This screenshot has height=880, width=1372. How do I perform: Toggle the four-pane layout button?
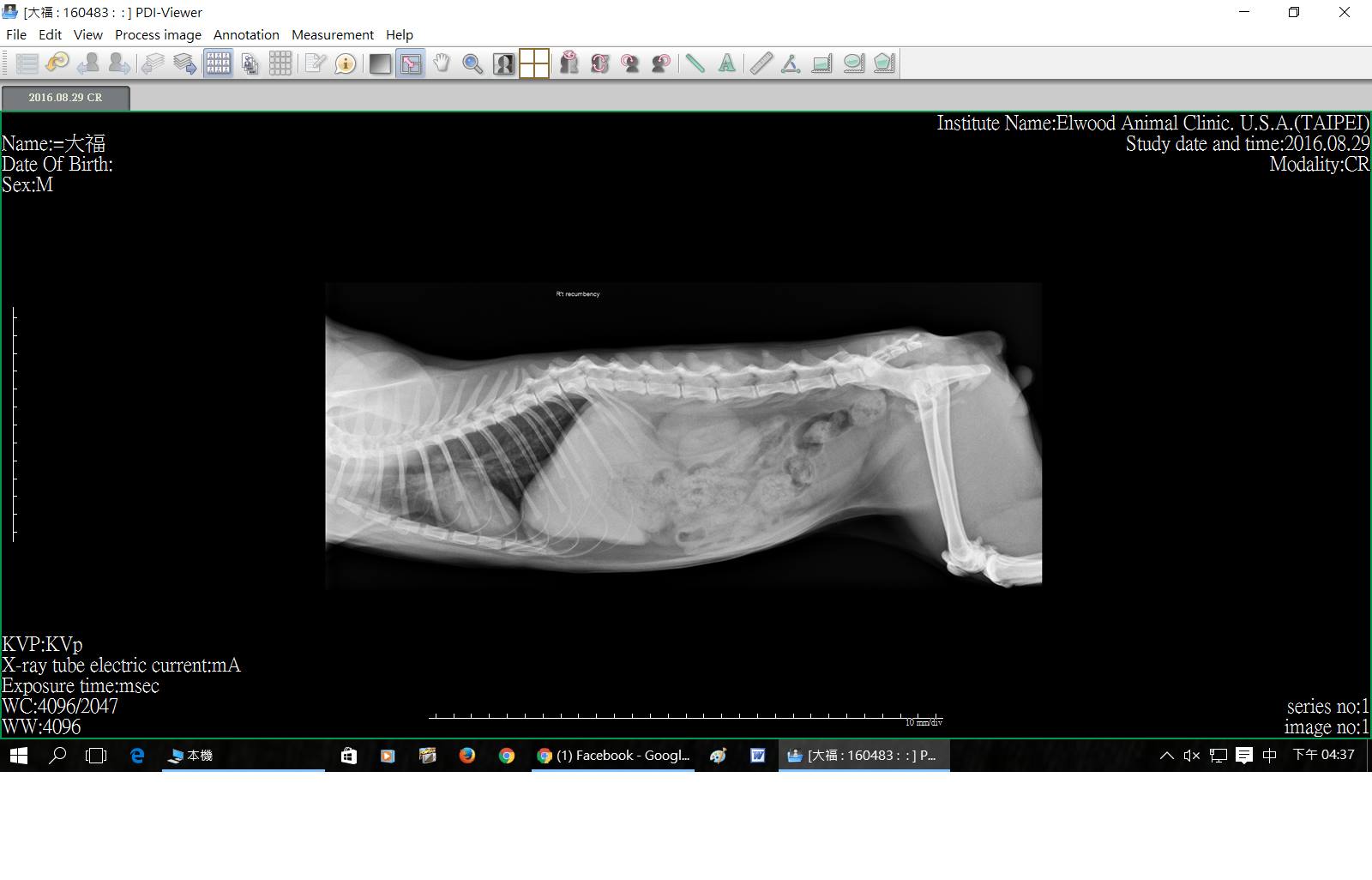coord(534,63)
